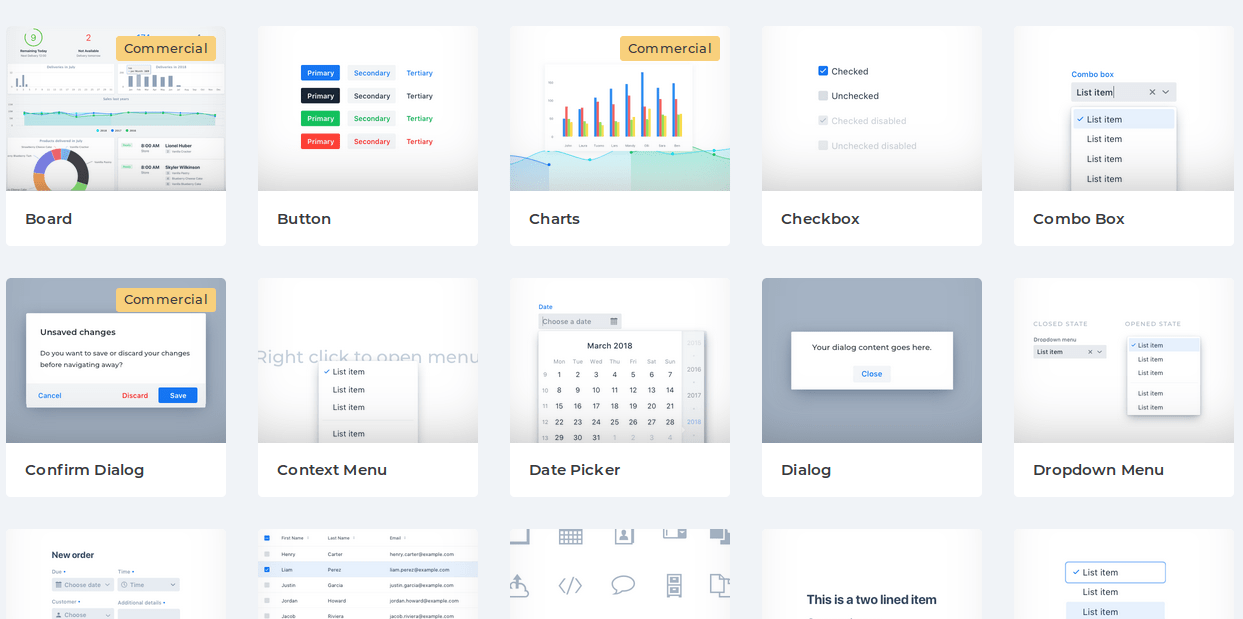Click the filing cabinet icon
Image resolution: width=1243 pixels, height=619 pixels.
click(x=675, y=585)
